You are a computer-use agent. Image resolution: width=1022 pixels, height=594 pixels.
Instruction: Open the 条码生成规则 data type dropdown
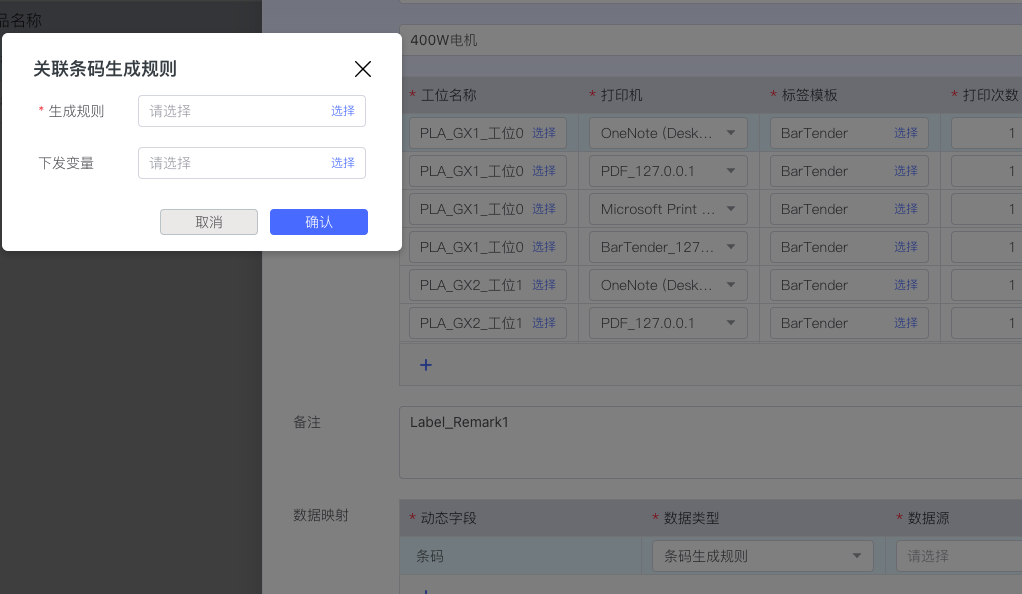(762, 556)
